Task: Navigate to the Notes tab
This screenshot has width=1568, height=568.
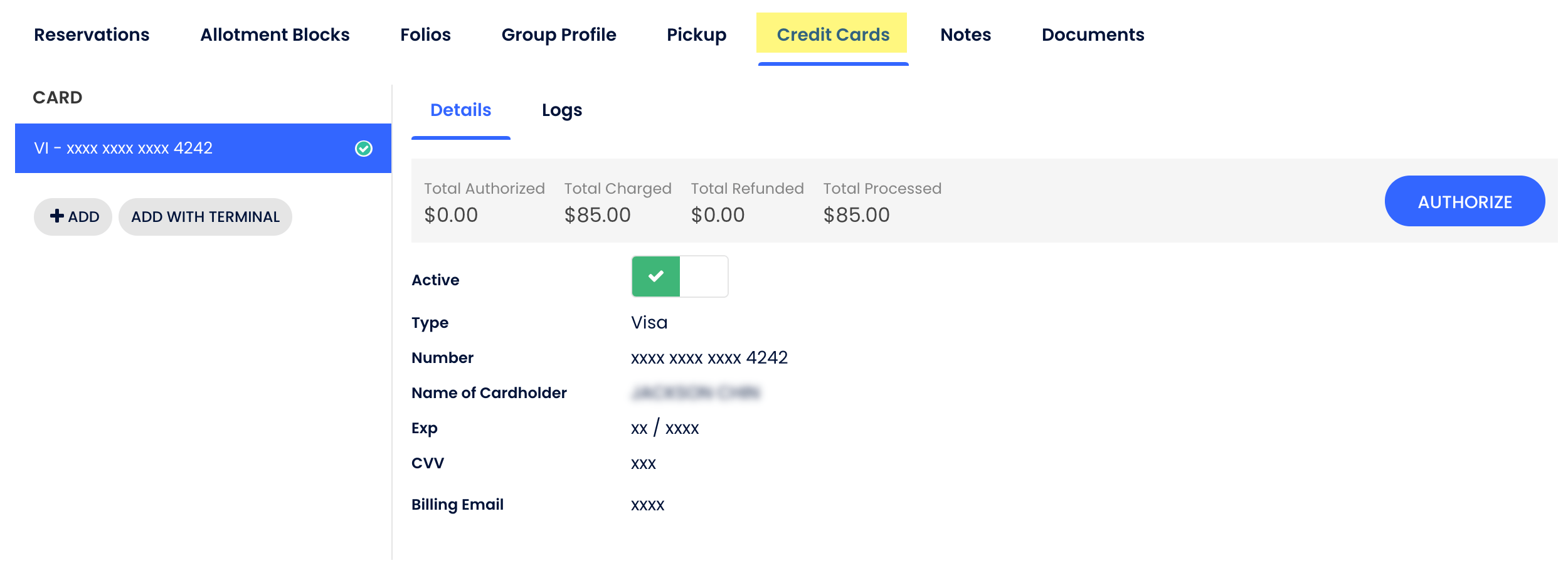Action: click(965, 34)
